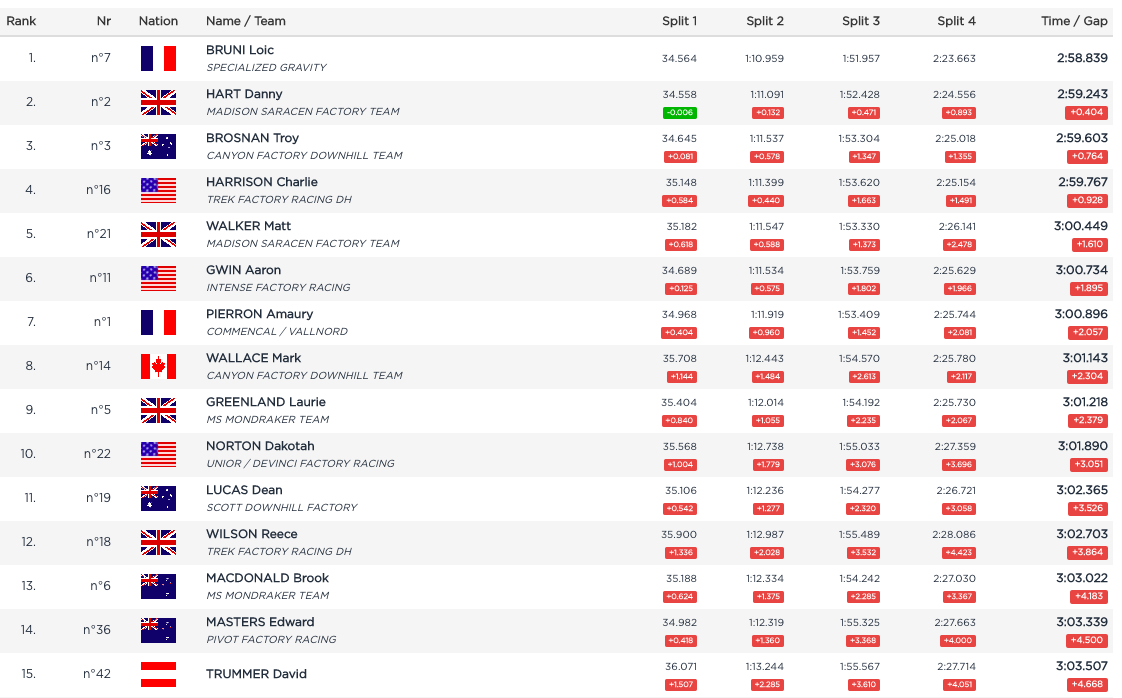Click the French flag beside BRUNI Loic
Viewport: 1122px width, 698px height.
[158, 58]
